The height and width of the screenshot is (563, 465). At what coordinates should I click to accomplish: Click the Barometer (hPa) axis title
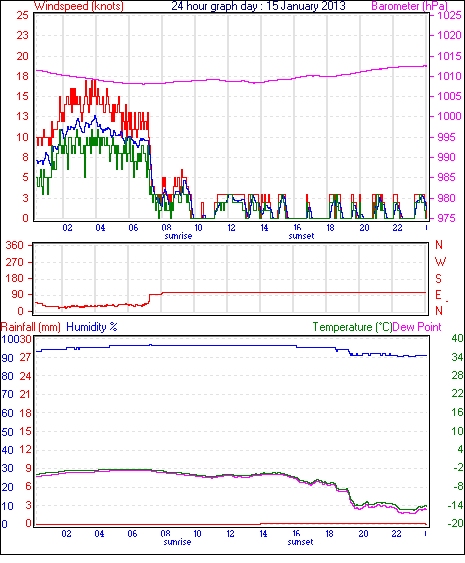coord(410,6)
